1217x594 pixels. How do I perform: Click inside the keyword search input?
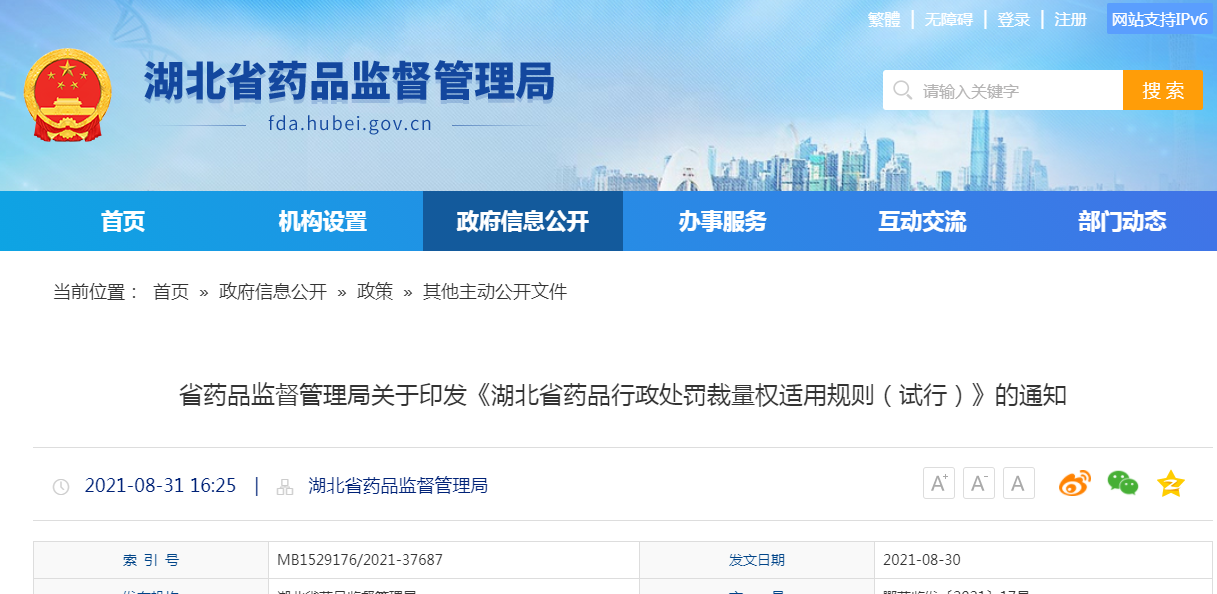(x=1000, y=89)
